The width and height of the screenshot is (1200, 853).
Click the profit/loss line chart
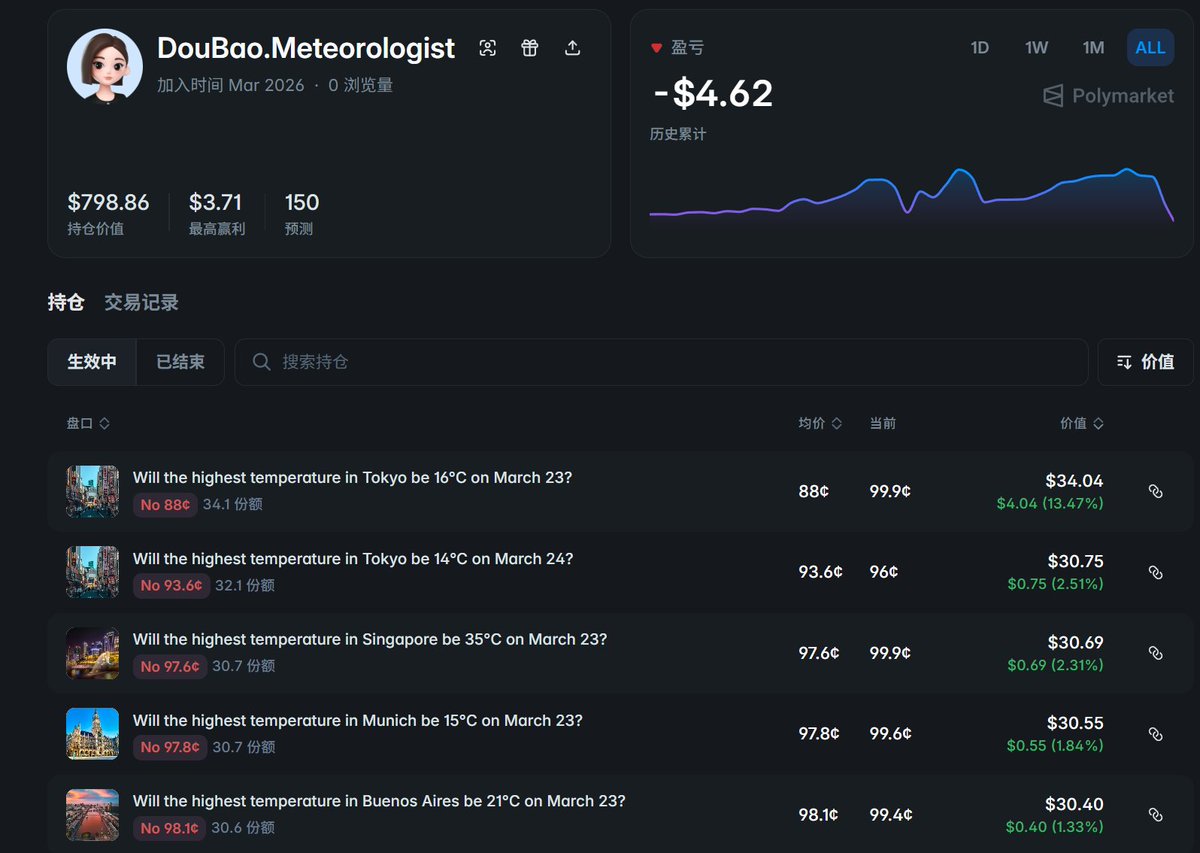click(x=911, y=195)
